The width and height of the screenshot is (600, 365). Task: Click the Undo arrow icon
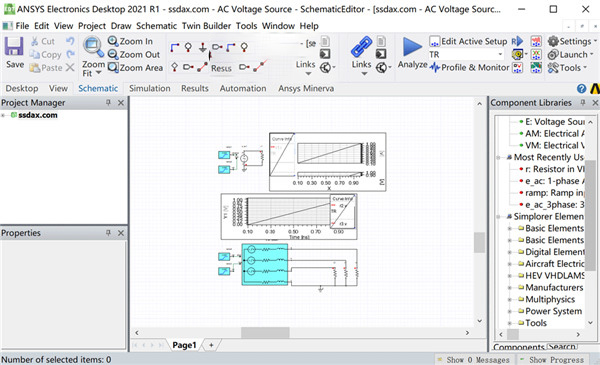[x=70, y=41]
